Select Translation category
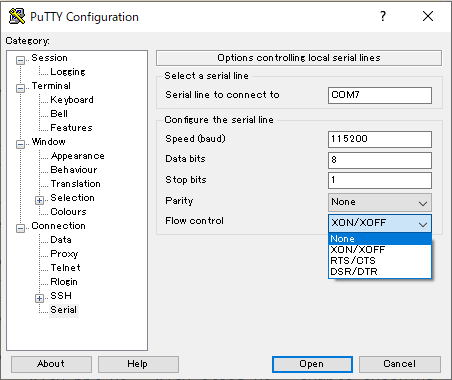 75,184
